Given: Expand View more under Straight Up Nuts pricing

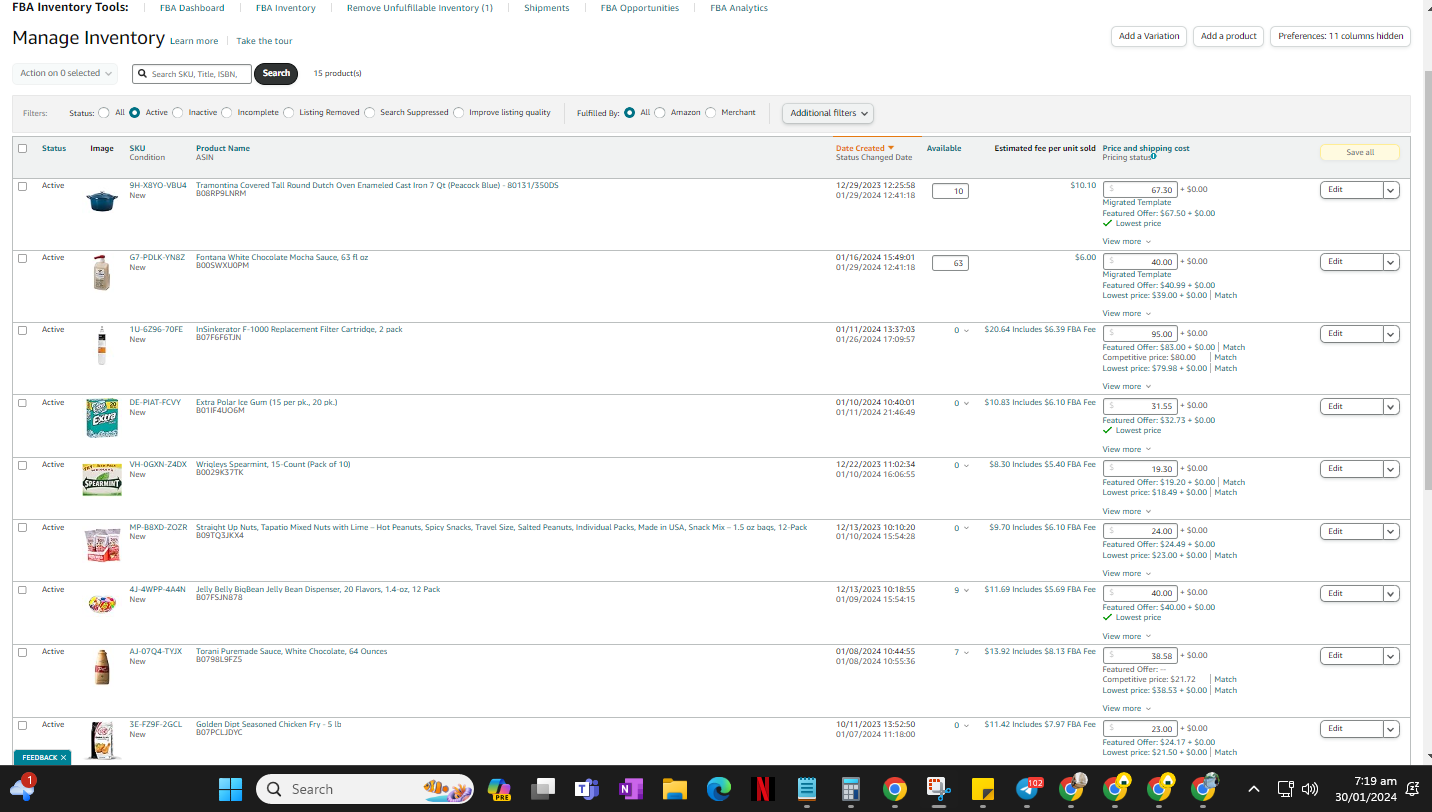Looking at the screenshot, I should click(1126, 573).
